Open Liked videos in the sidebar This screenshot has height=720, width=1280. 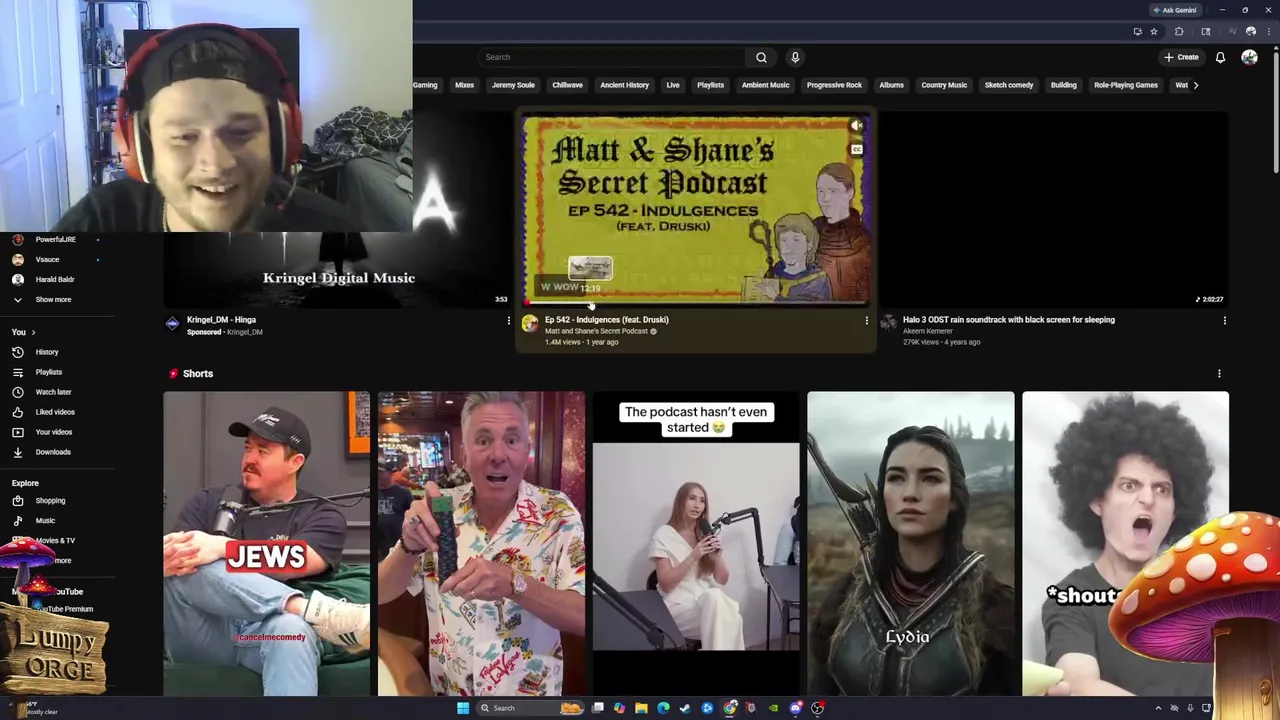point(55,412)
